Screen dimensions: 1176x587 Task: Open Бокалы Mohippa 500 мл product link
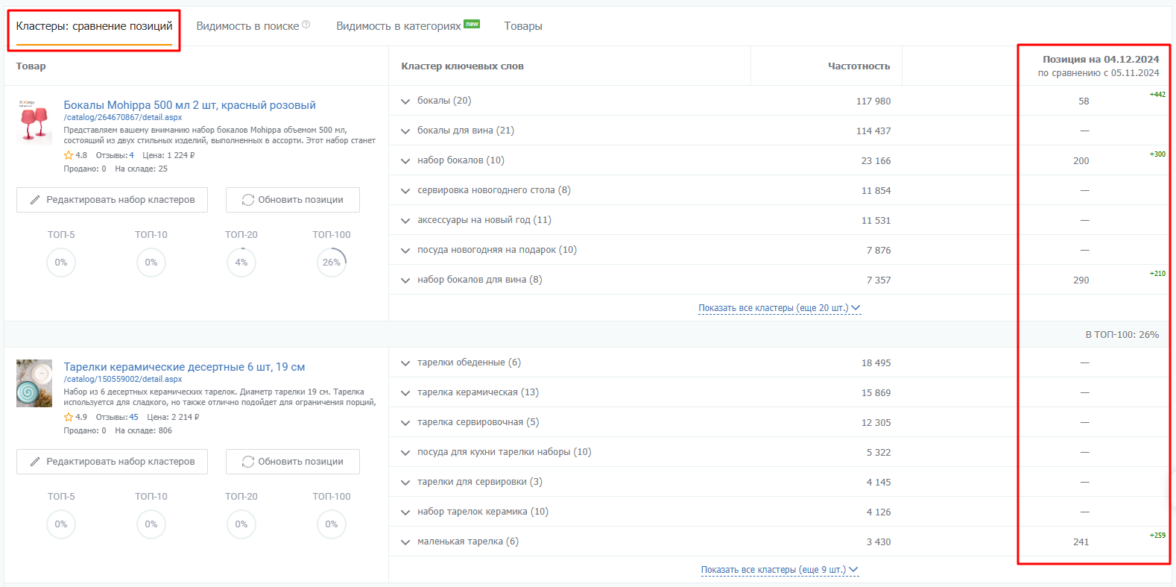[190, 105]
